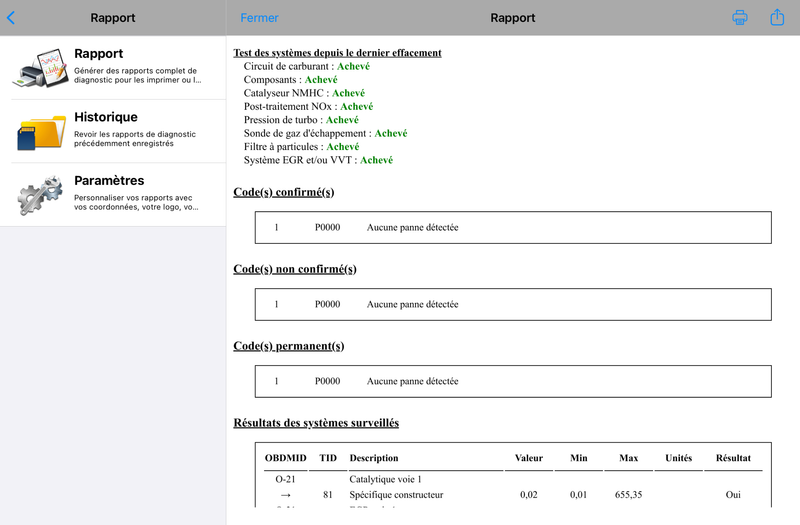Image resolution: width=800 pixels, height=525 pixels.
Task: Click the Historique folder icon
Action: [41, 131]
